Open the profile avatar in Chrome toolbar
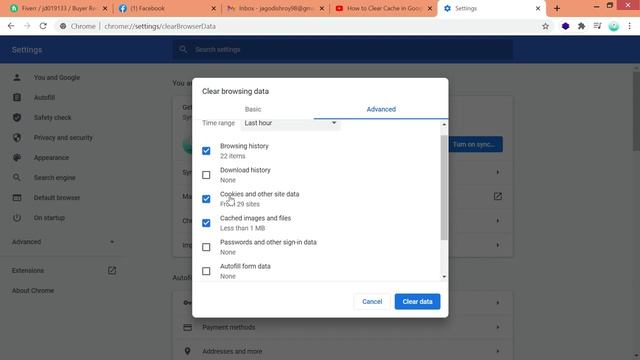This screenshot has height=360, width=640. pos(613,26)
